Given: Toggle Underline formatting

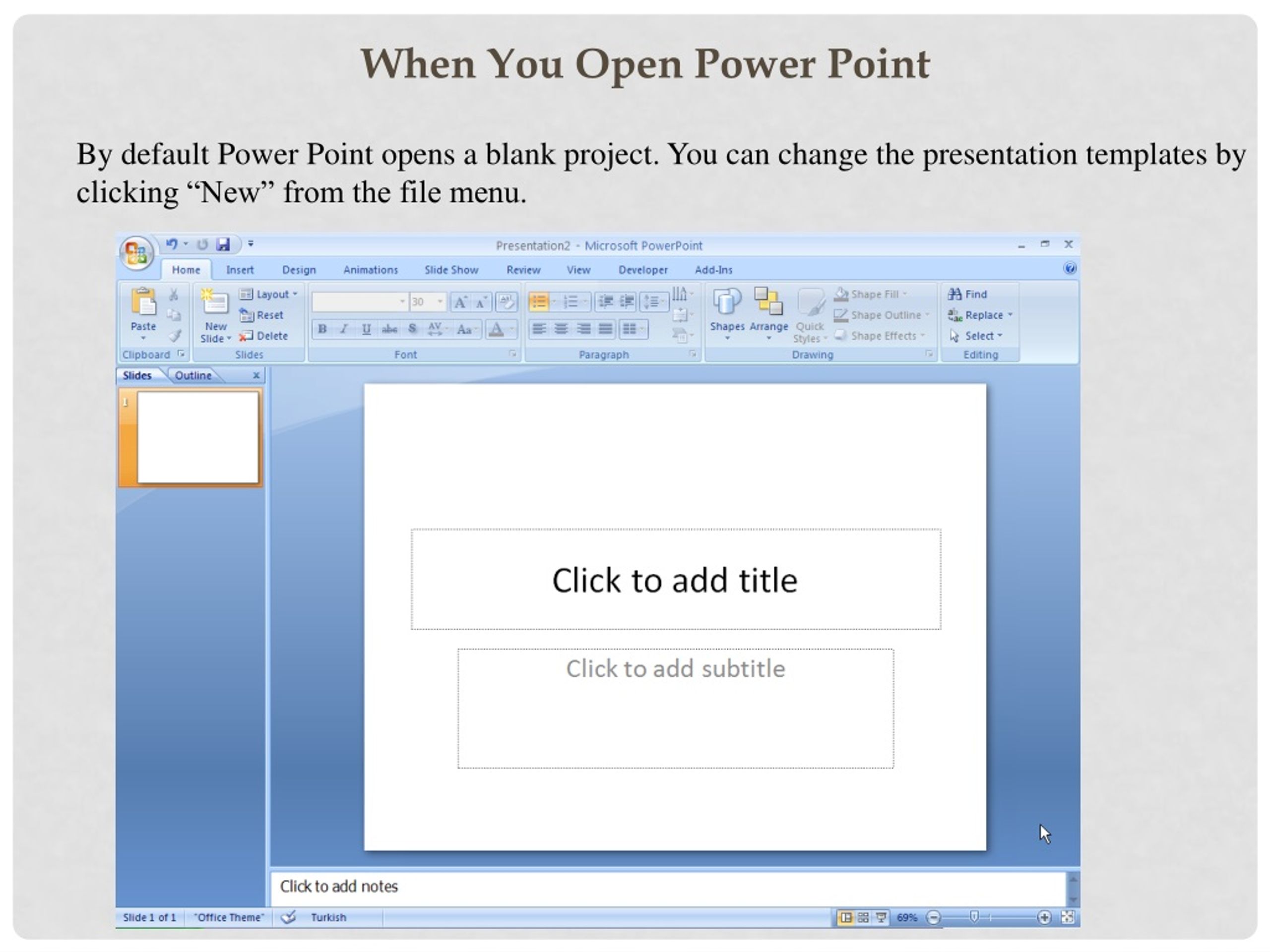Looking at the screenshot, I should pos(366,329).
